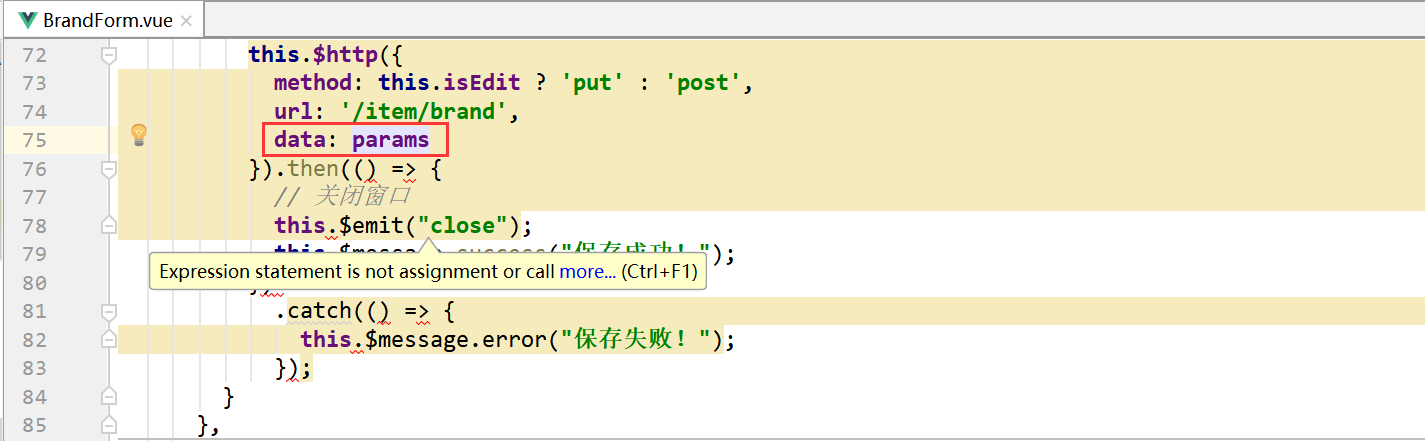Click line number 82 in the gutter
Screen dimensions: 1425x441
pyautogui.click(x=33, y=340)
